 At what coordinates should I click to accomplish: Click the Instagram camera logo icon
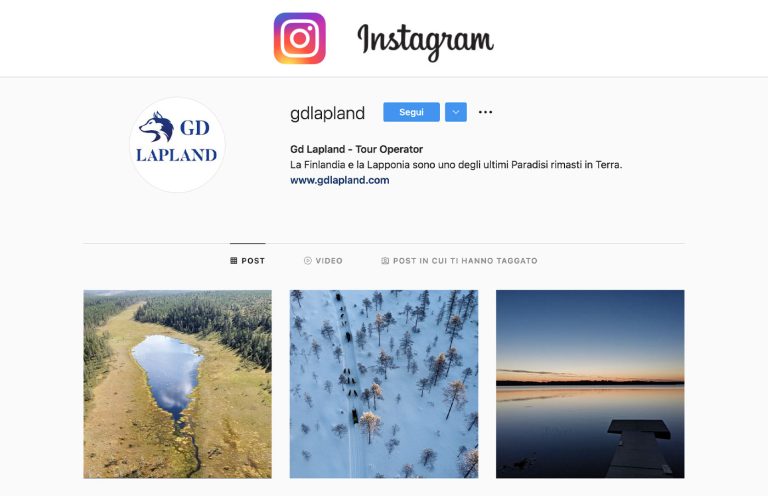[x=300, y=38]
